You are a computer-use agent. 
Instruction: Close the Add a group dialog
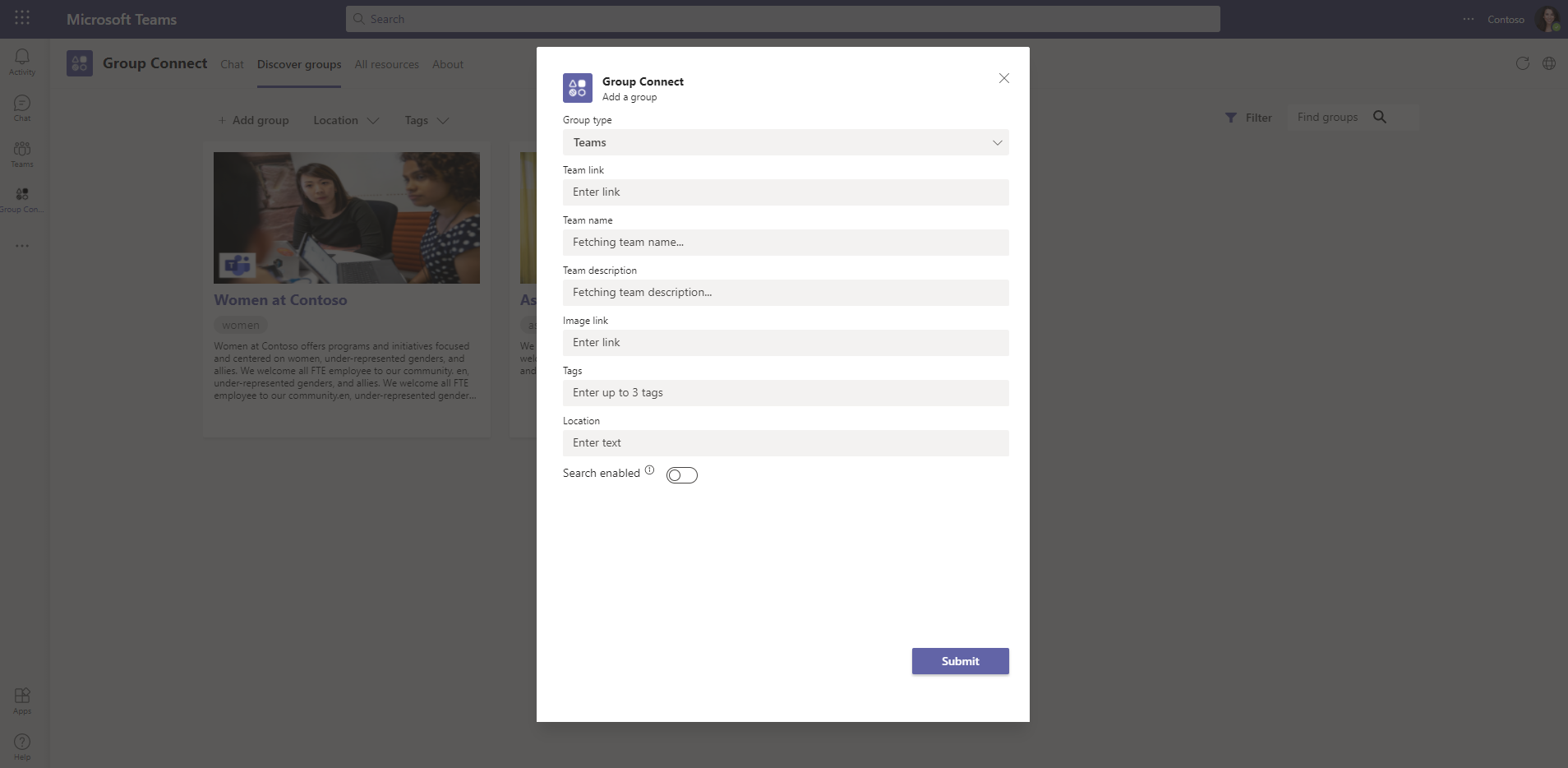point(1004,78)
